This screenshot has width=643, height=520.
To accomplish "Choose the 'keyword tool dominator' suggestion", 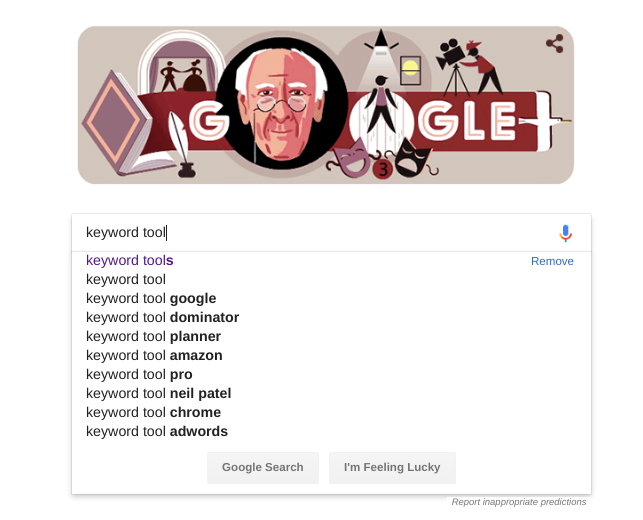I will [162, 317].
